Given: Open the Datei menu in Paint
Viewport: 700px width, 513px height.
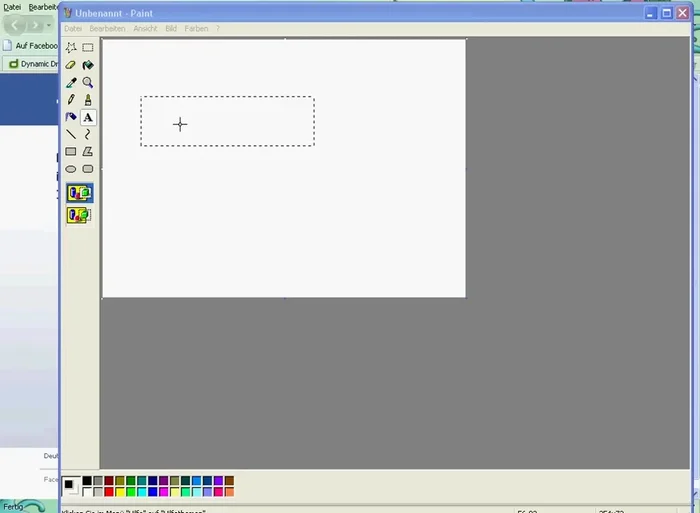Looking at the screenshot, I should tap(73, 29).
